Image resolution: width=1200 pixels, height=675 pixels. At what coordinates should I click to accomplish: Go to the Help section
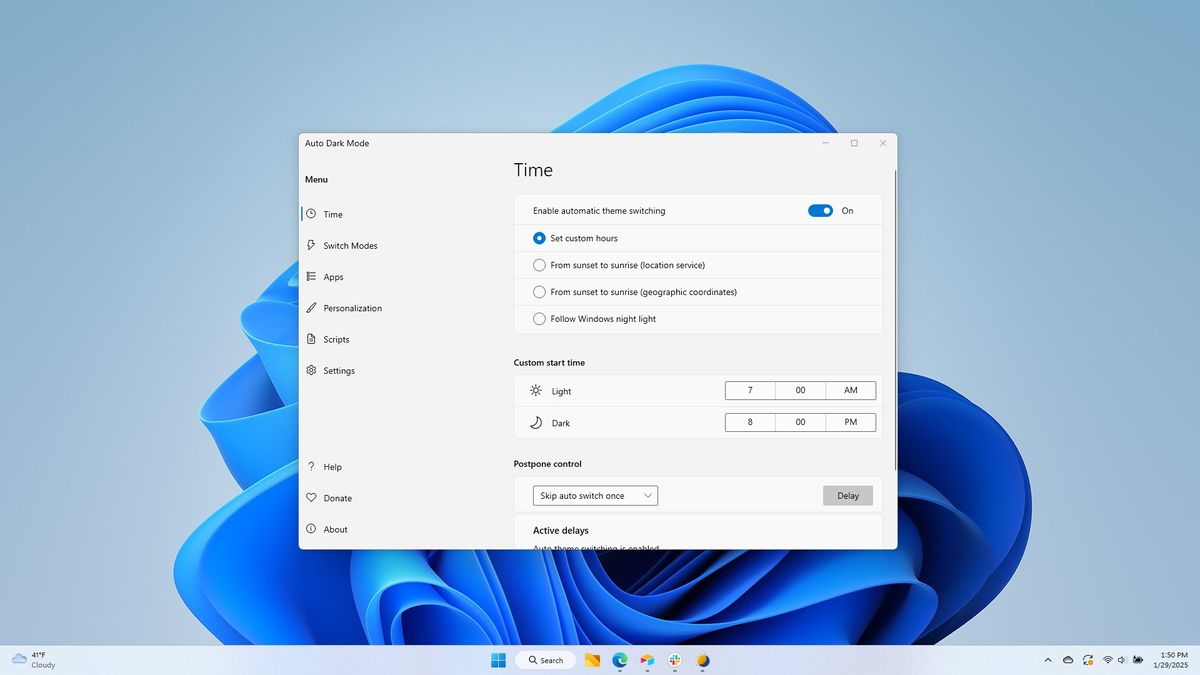[x=329, y=466]
